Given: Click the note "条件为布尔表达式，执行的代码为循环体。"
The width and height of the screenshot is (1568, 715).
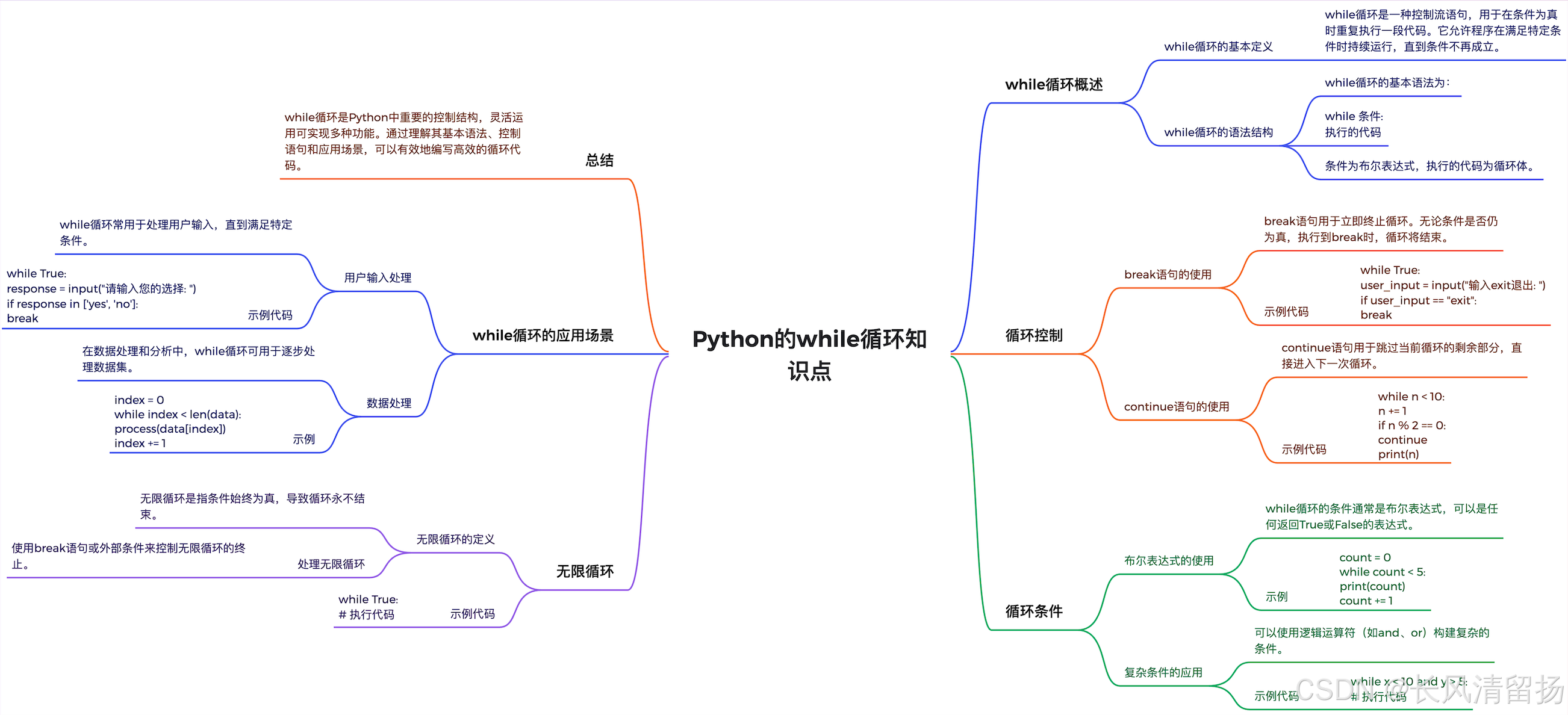Looking at the screenshot, I should click(1431, 166).
